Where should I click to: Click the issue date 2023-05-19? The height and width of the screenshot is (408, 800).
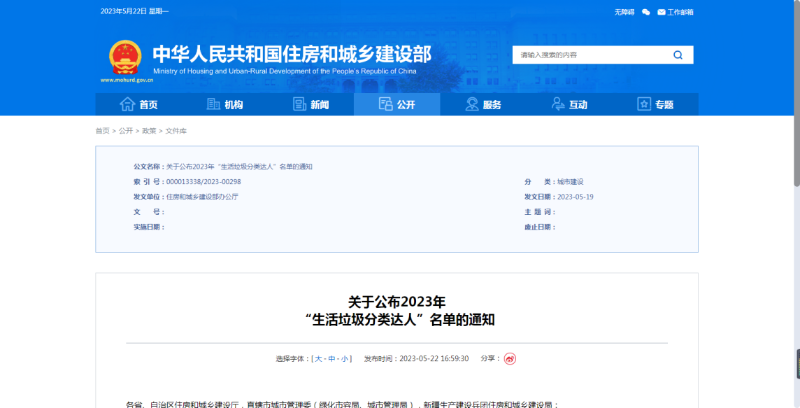pyautogui.click(x=575, y=197)
